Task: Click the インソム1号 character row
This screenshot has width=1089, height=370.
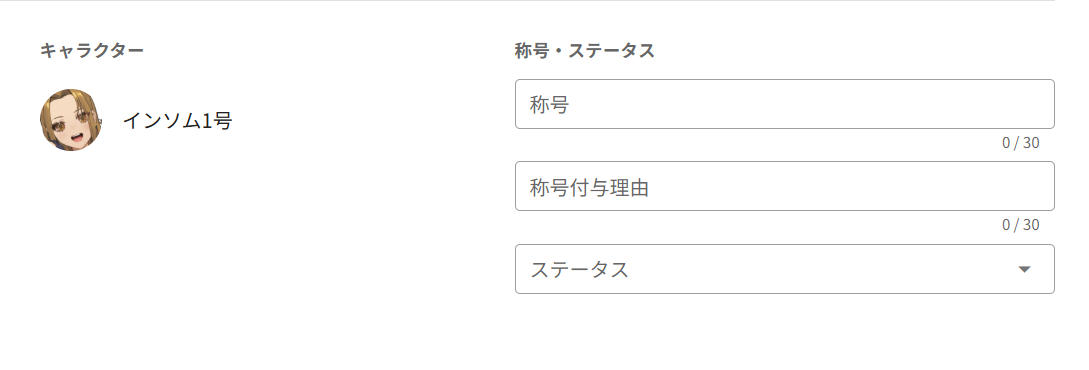Action: 136,120
